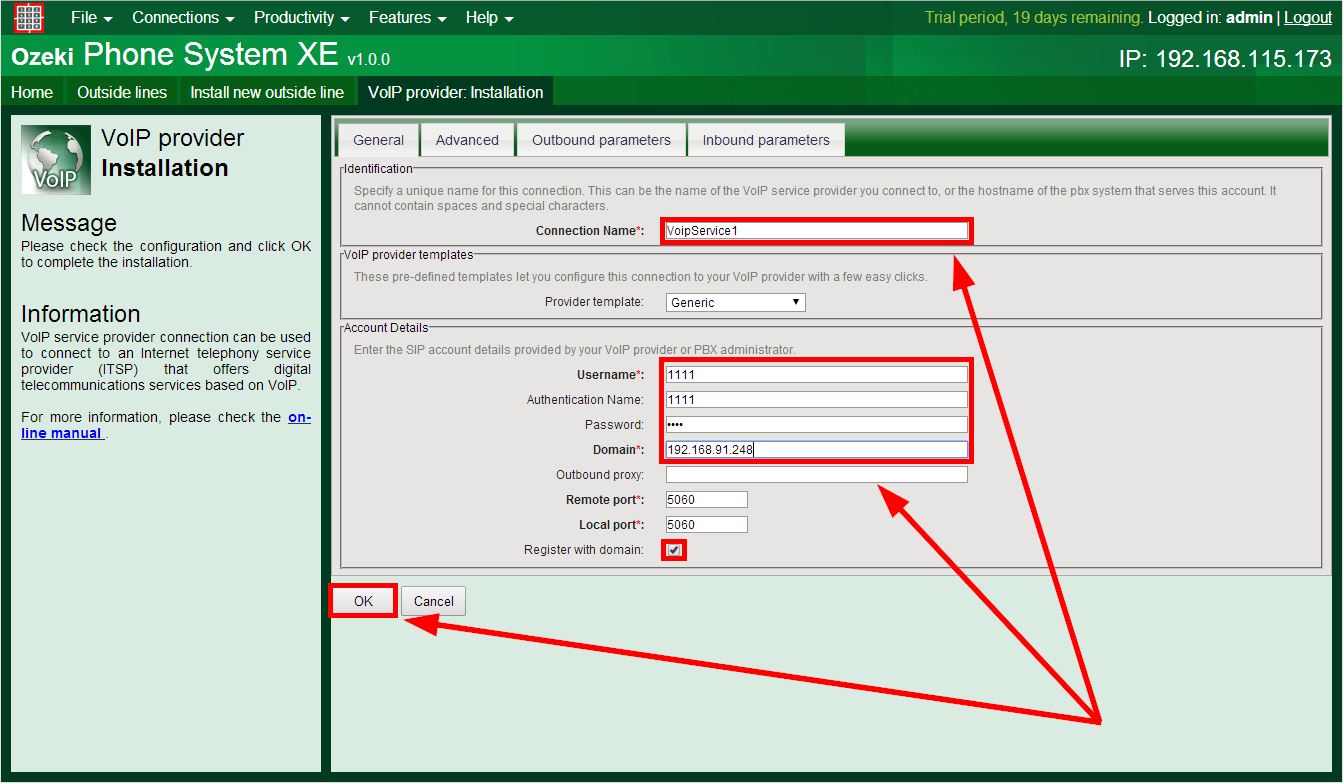Click the Authentication Name field
This screenshot has height=783, width=1343.
point(817,400)
